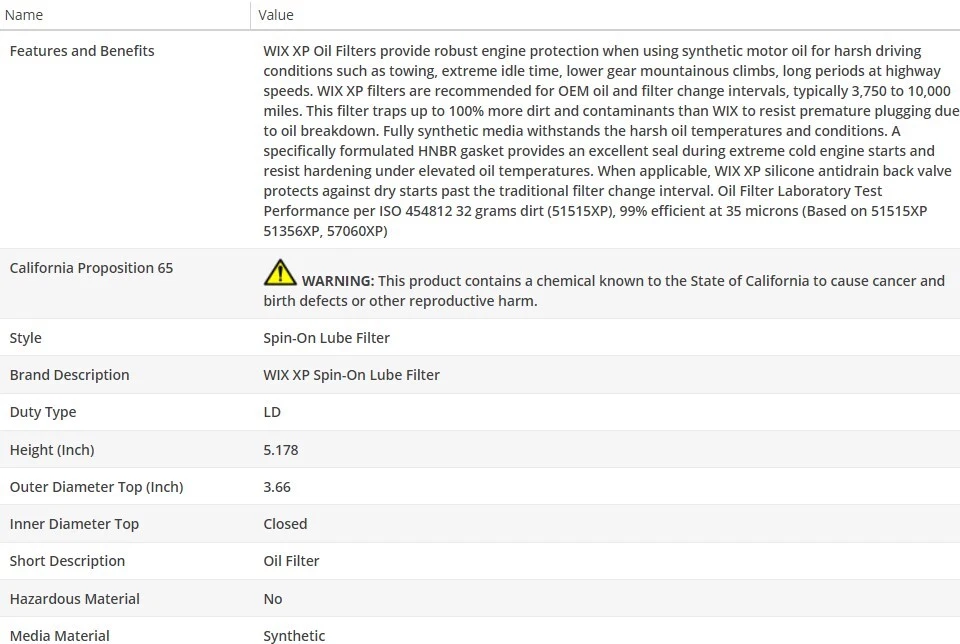Screen dimensions: 960x644
Task: Select the LD duty type value
Action: (272, 412)
